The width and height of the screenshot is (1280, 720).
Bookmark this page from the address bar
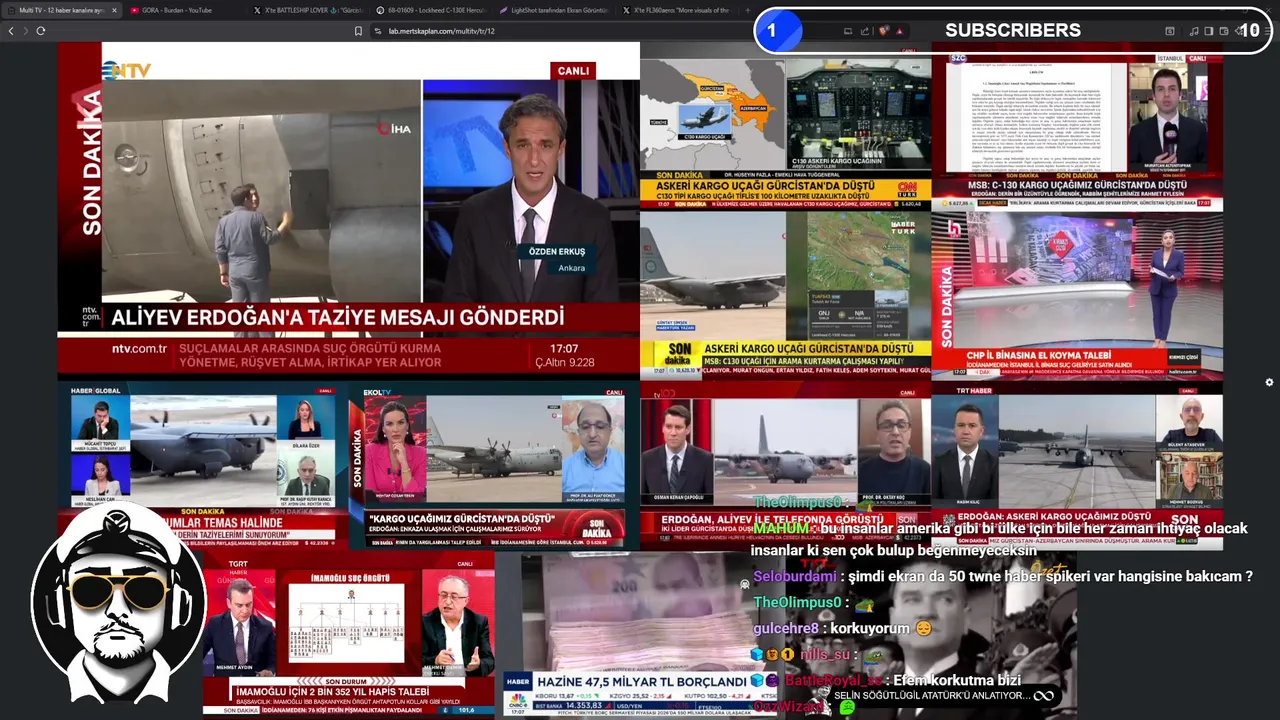(x=358, y=31)
